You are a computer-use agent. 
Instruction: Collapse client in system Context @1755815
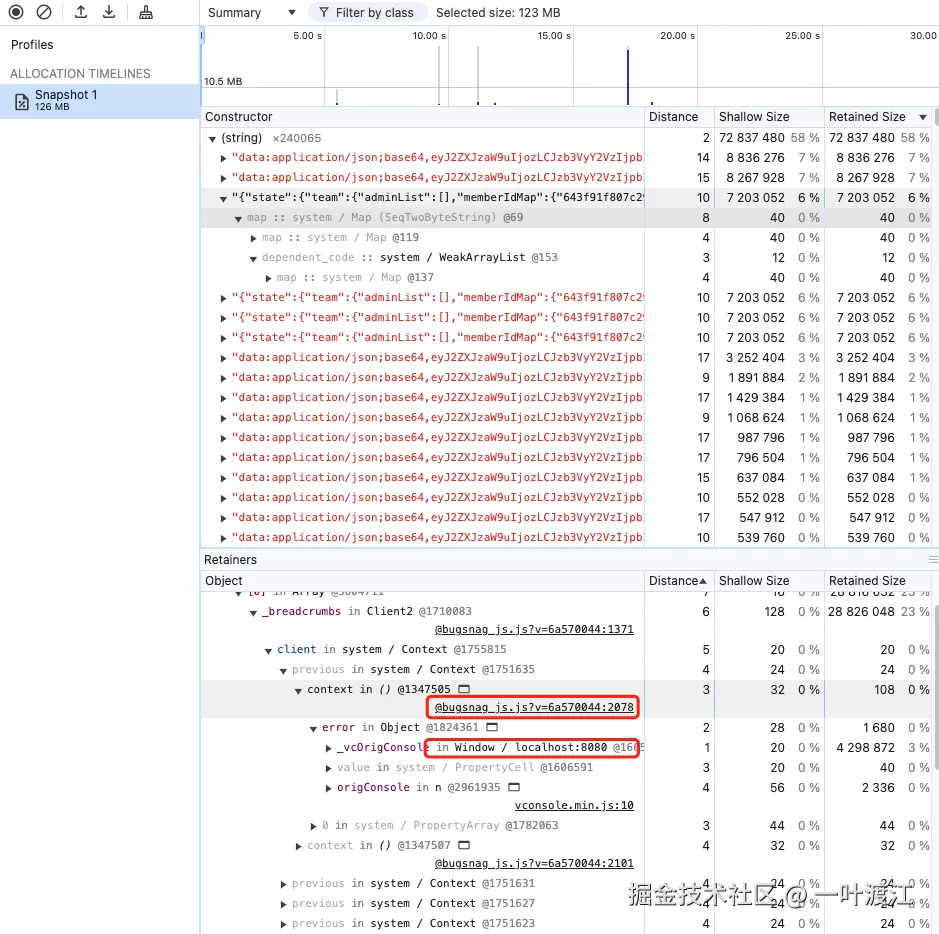268,650
